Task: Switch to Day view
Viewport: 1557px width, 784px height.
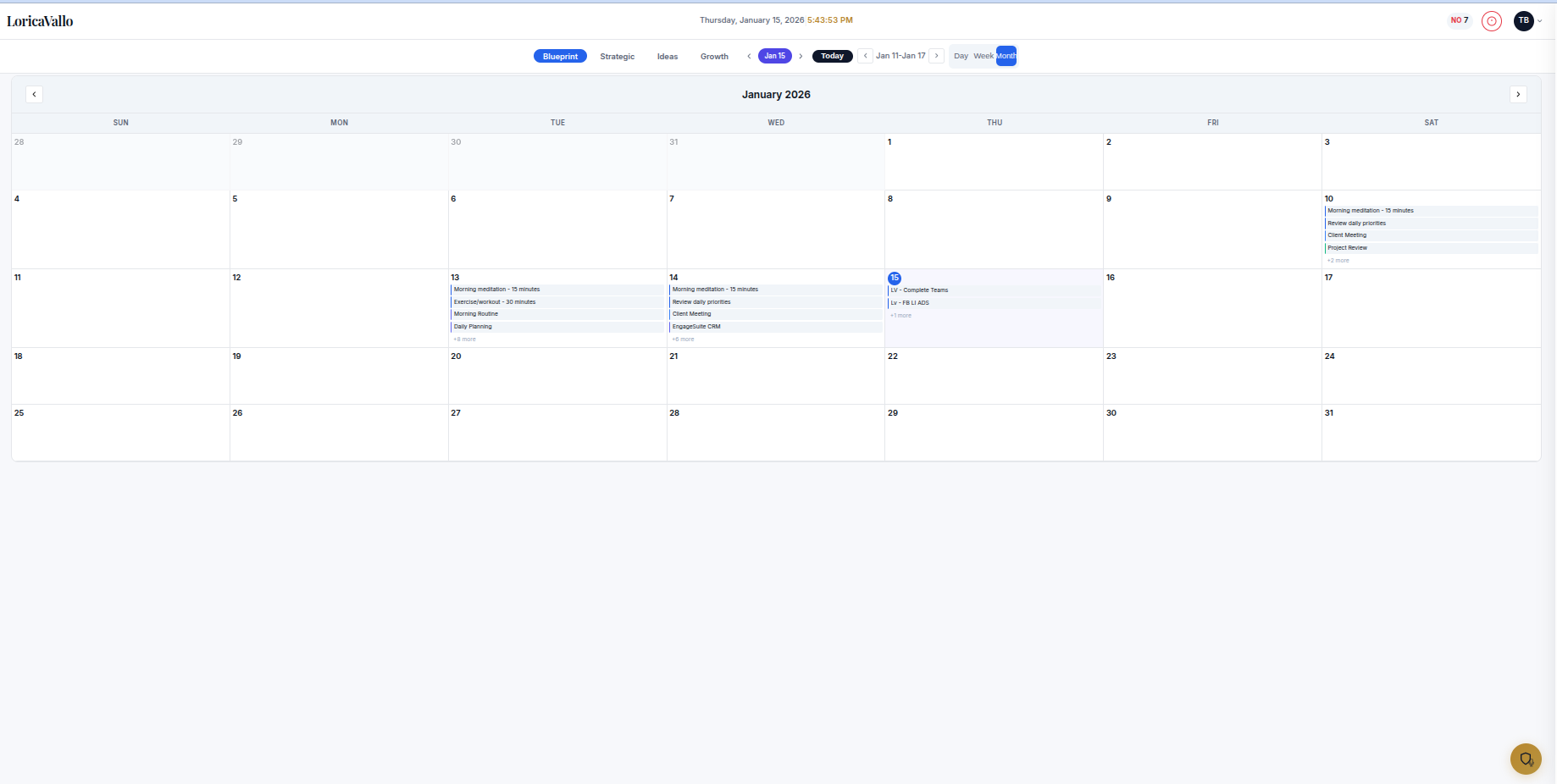Action: click(961, 56)
